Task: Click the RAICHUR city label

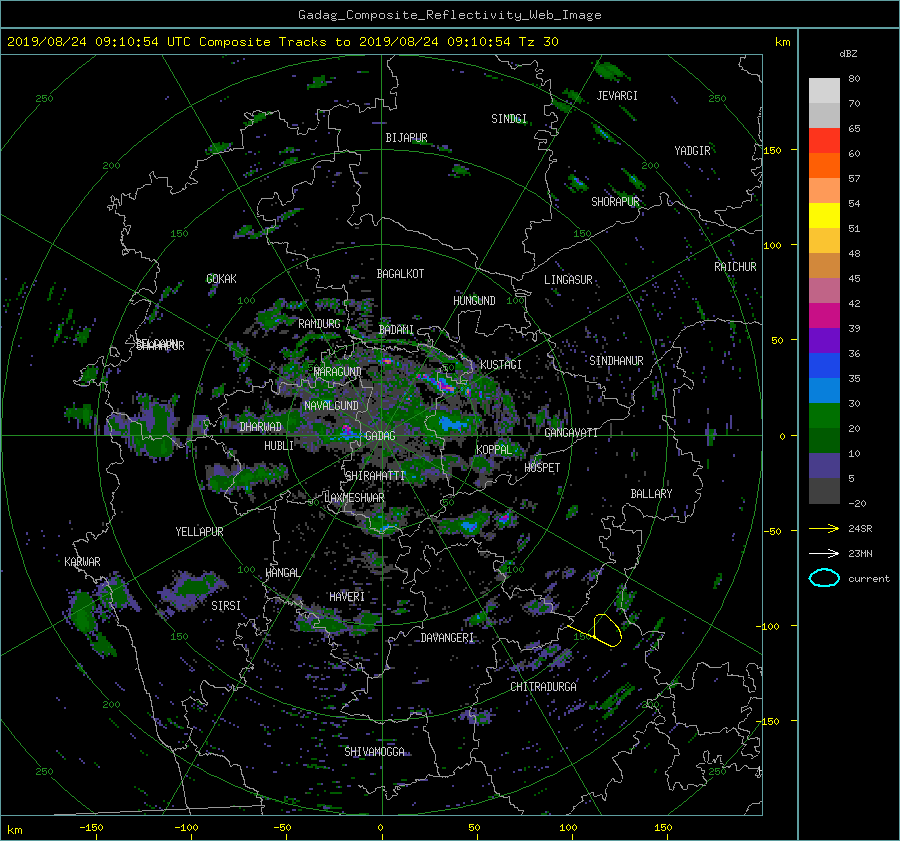Action: pos(735,267)
